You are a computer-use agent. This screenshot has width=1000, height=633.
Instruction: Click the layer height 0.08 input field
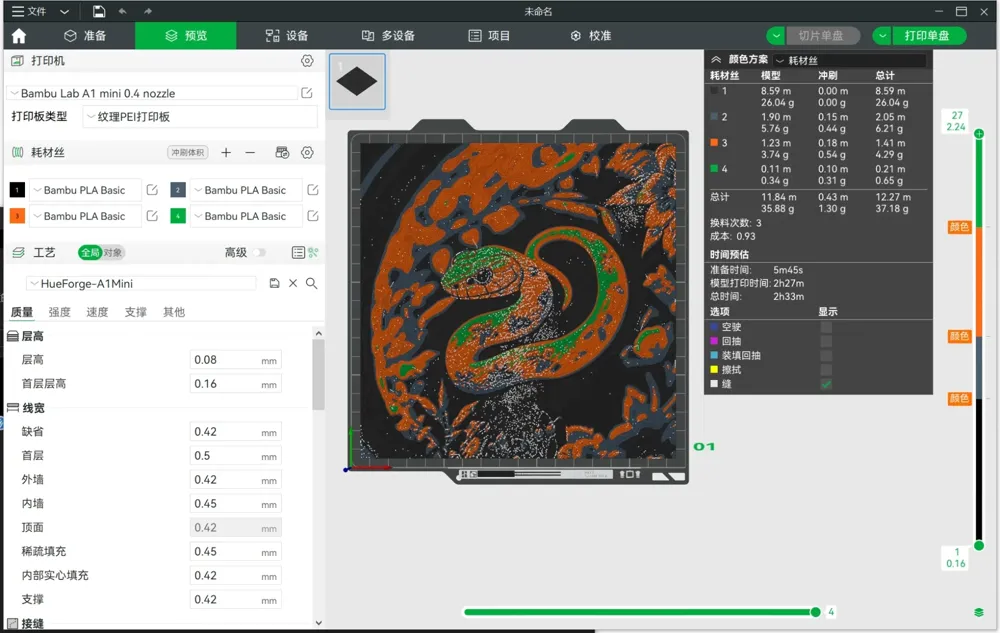[235, 360]
